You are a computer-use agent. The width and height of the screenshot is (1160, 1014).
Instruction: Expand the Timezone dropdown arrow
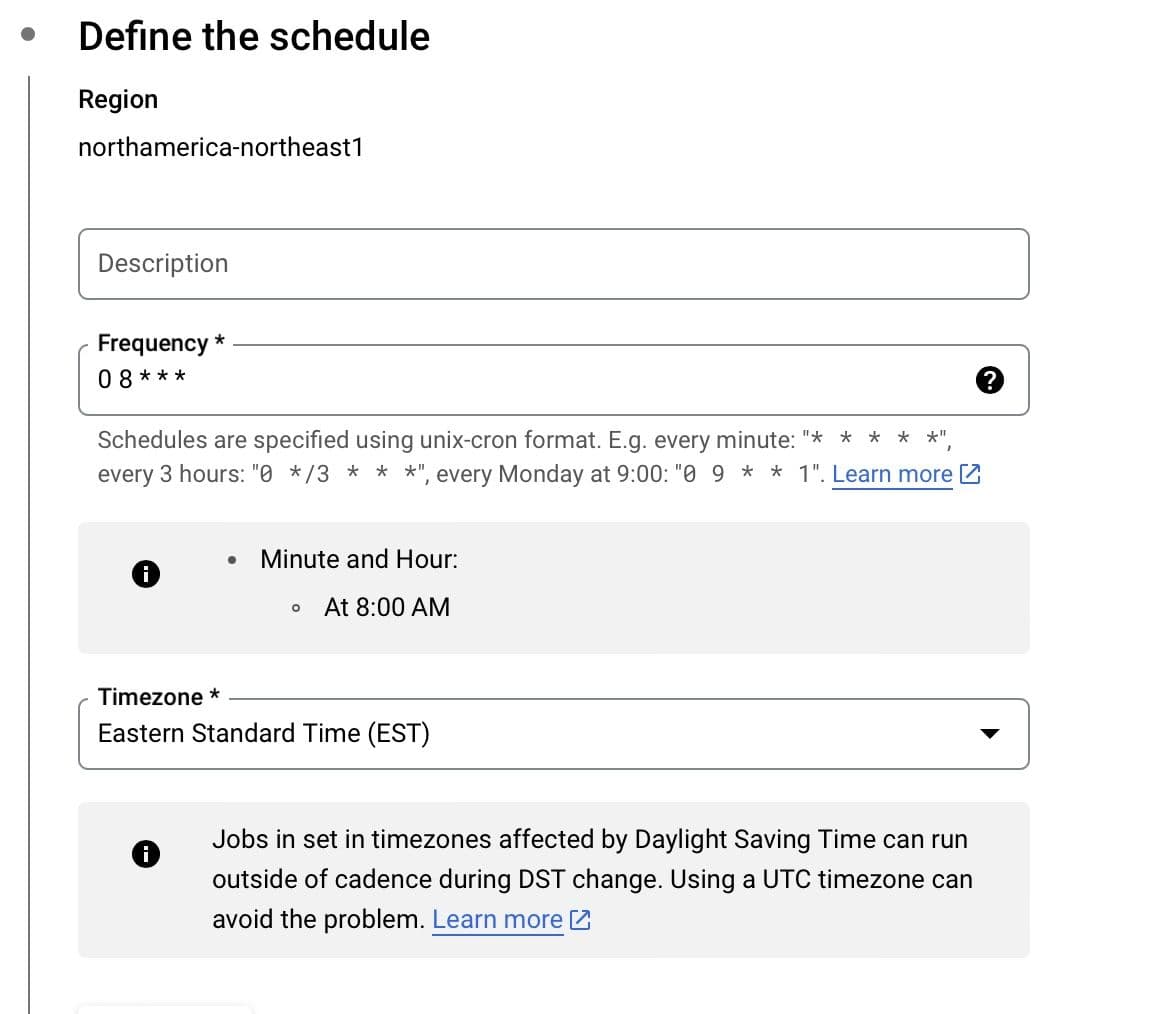point(988,734)
